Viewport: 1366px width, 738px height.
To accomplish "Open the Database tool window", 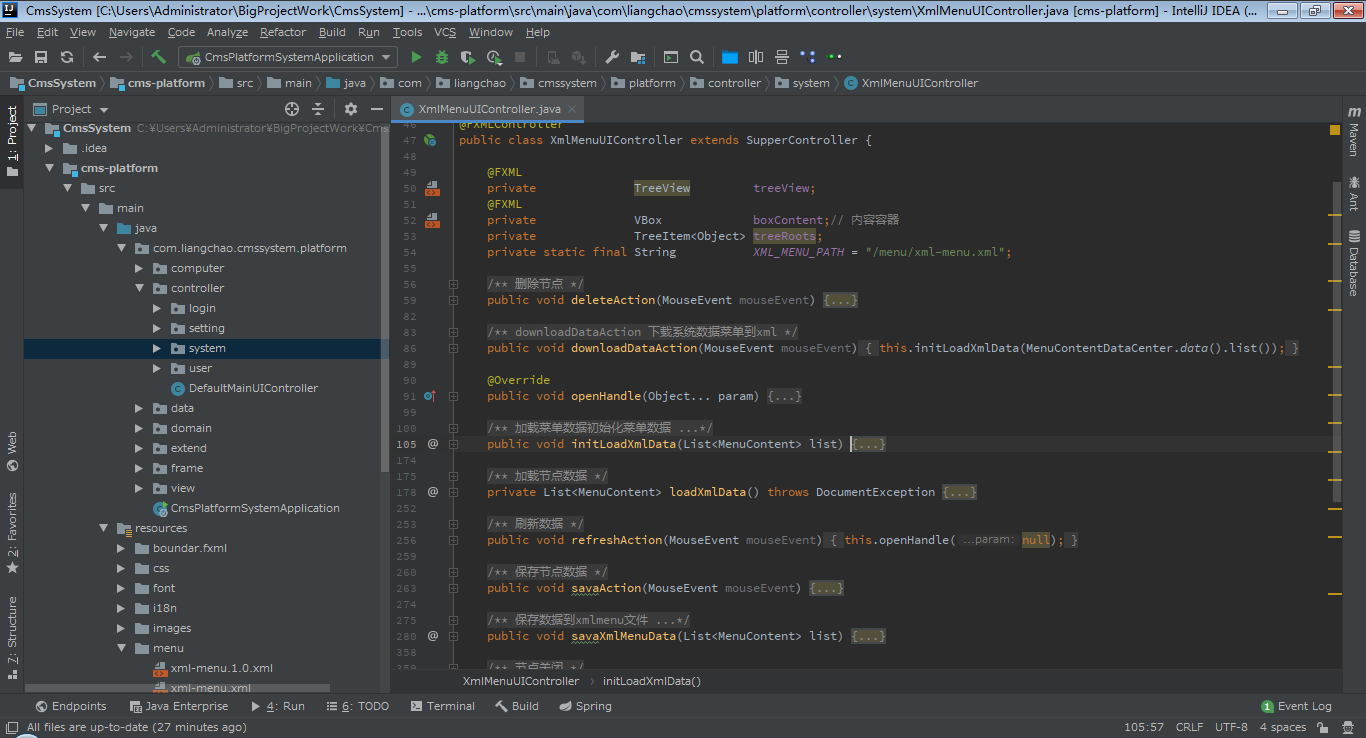I will coord(1354,262).
